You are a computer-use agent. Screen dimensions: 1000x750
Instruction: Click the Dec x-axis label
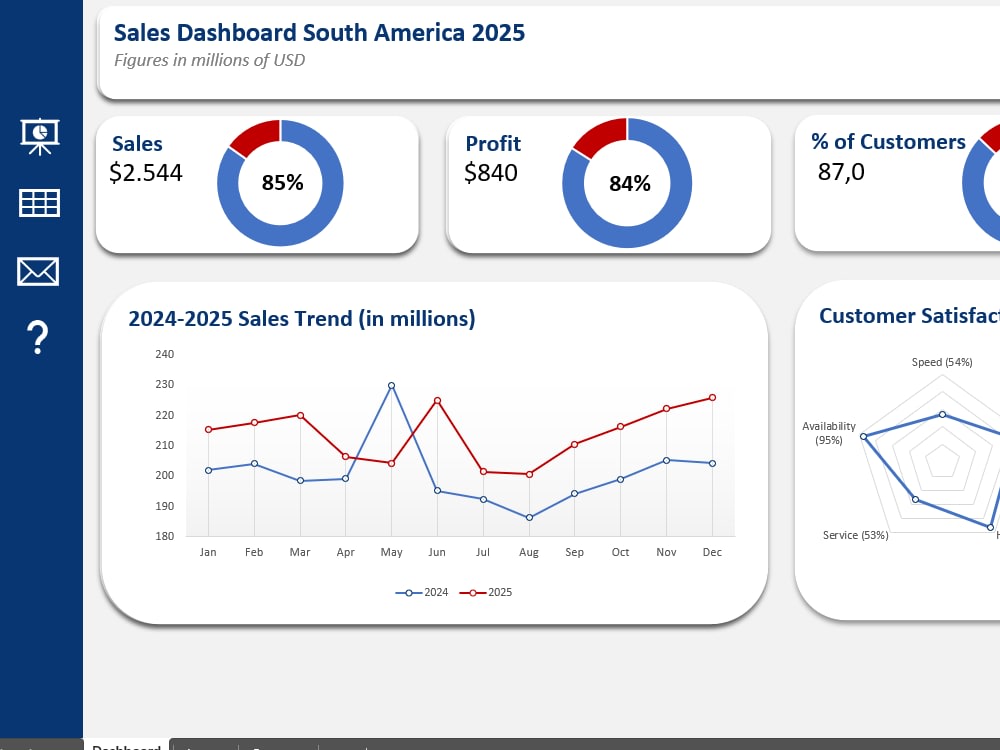712,552
